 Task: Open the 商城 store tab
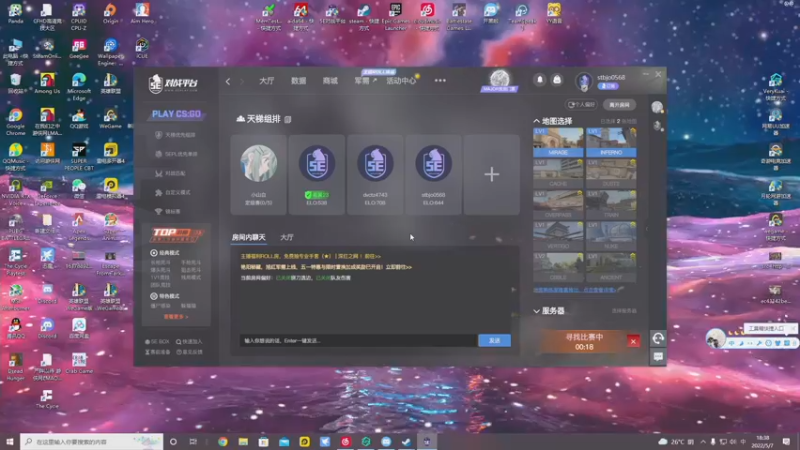[330, 81]
